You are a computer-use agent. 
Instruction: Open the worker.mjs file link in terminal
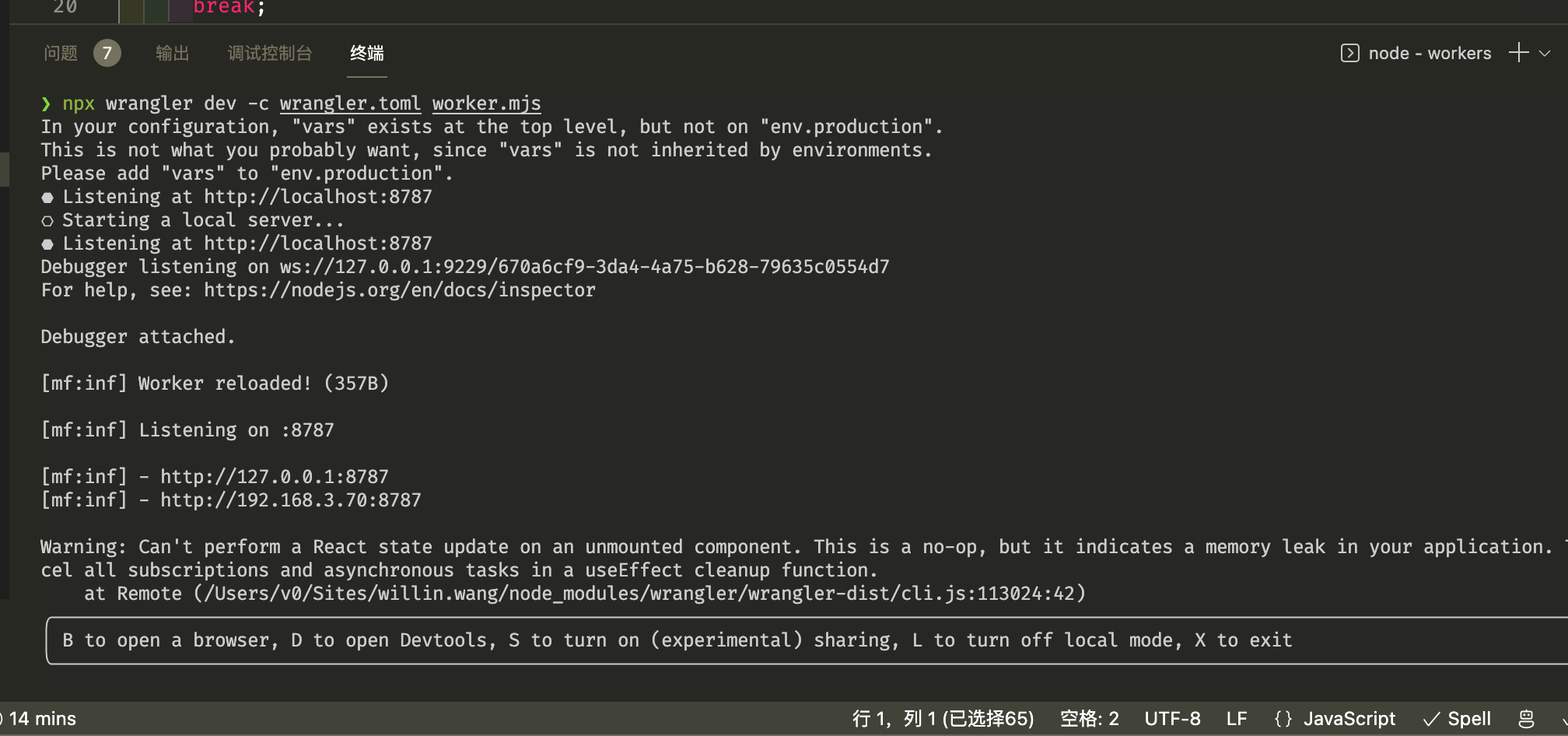click(x=487, y=103)
